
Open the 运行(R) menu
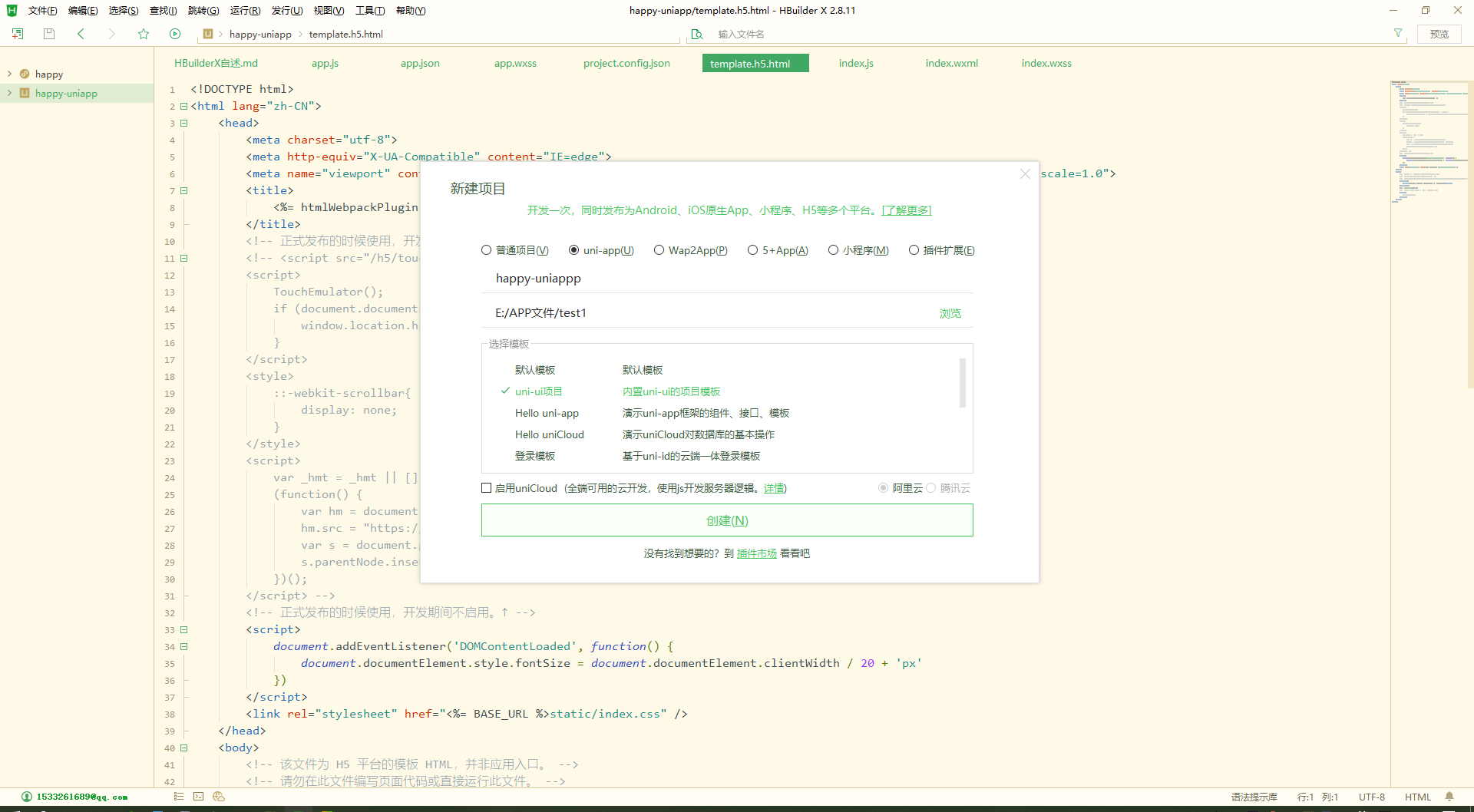pyautogui.click(x=246, y=10)
